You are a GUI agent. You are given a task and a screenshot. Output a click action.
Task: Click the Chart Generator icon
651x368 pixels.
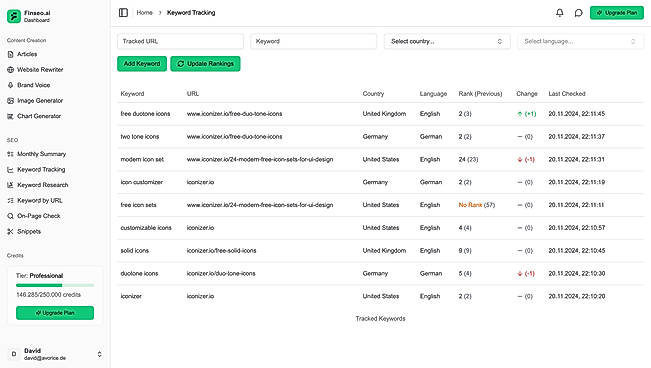click(10, 116)
